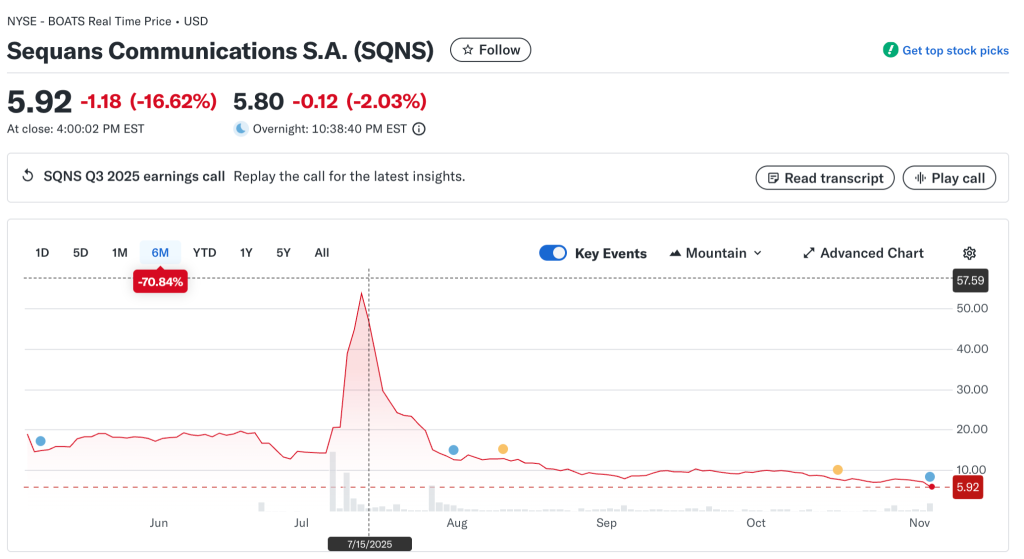Open Get top stock picks link
Viewport: 1024px width, 559px height.
(955, 51)
